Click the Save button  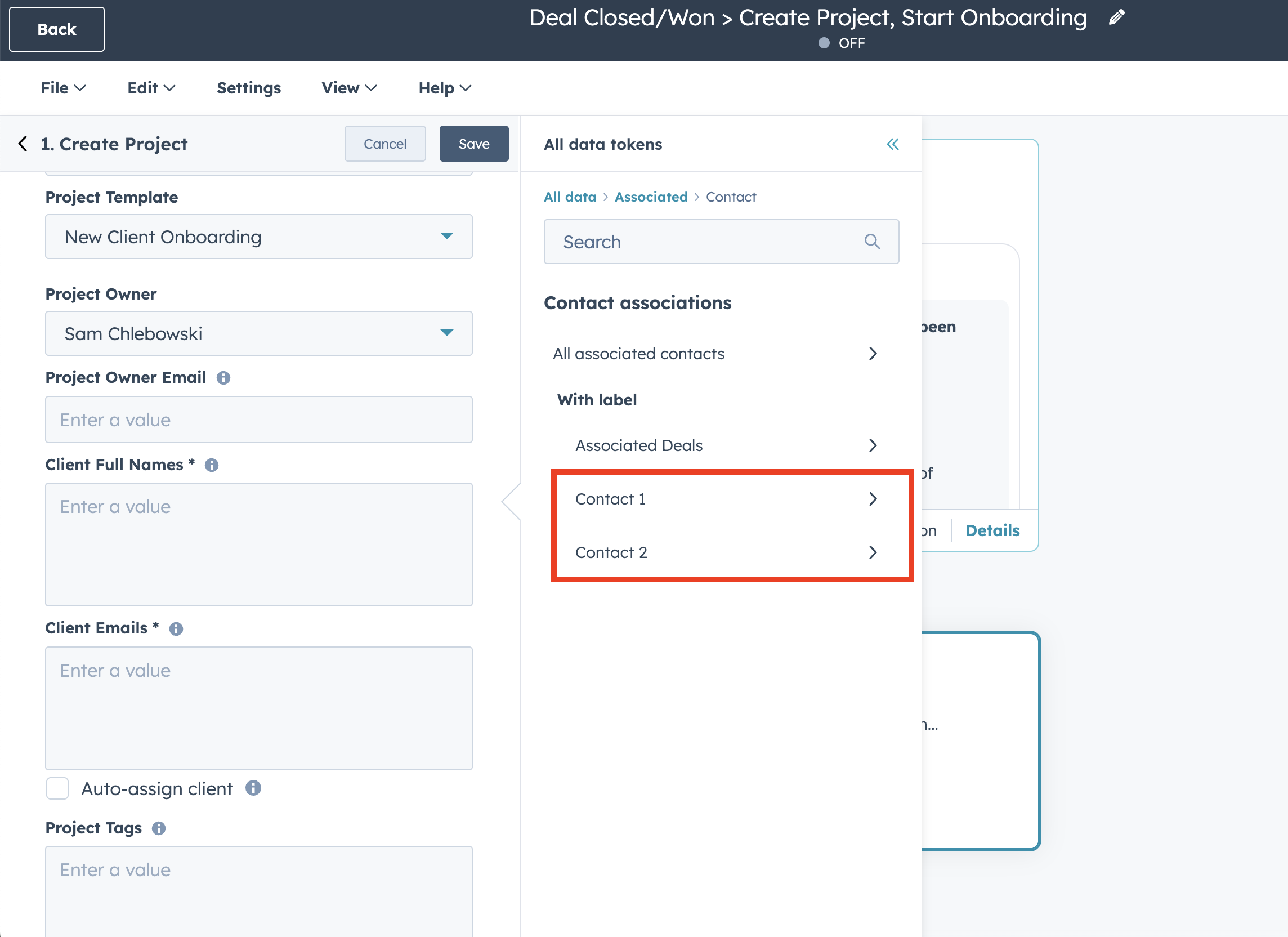coord(473,144)
